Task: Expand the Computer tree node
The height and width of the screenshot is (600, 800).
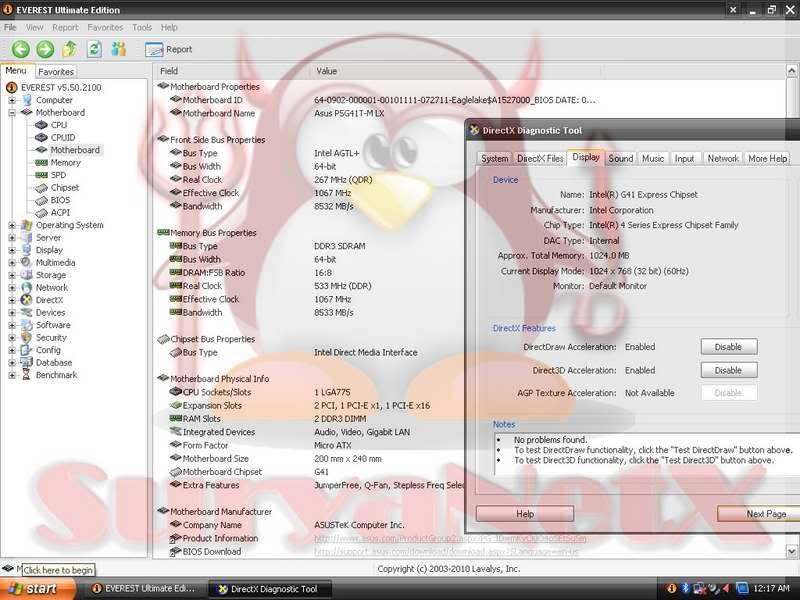Action: (12, 101)
